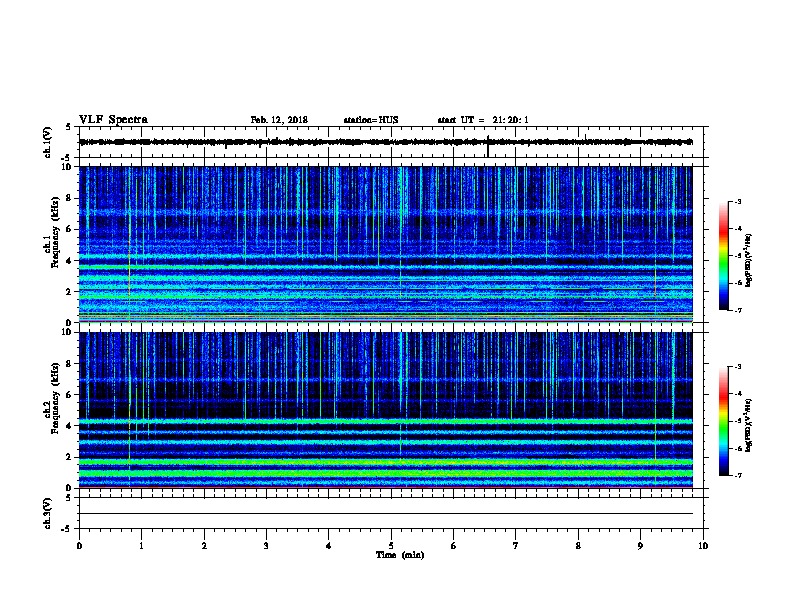Viewport: 792px width, 612px height.
Task: Click the "ch.3(V)" axis label
Action: [47, 513]
